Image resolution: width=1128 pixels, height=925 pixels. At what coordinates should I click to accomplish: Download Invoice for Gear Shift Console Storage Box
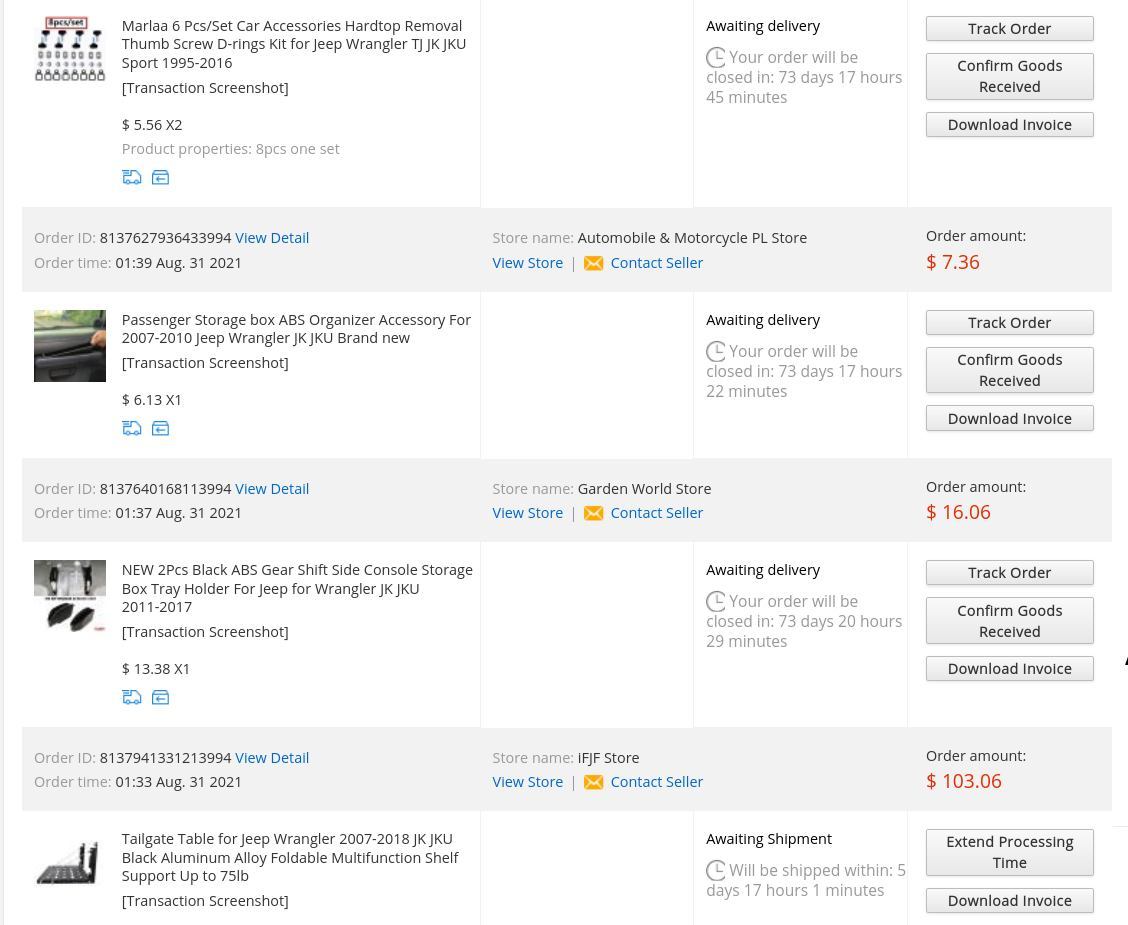click(x=1009, y=668)
